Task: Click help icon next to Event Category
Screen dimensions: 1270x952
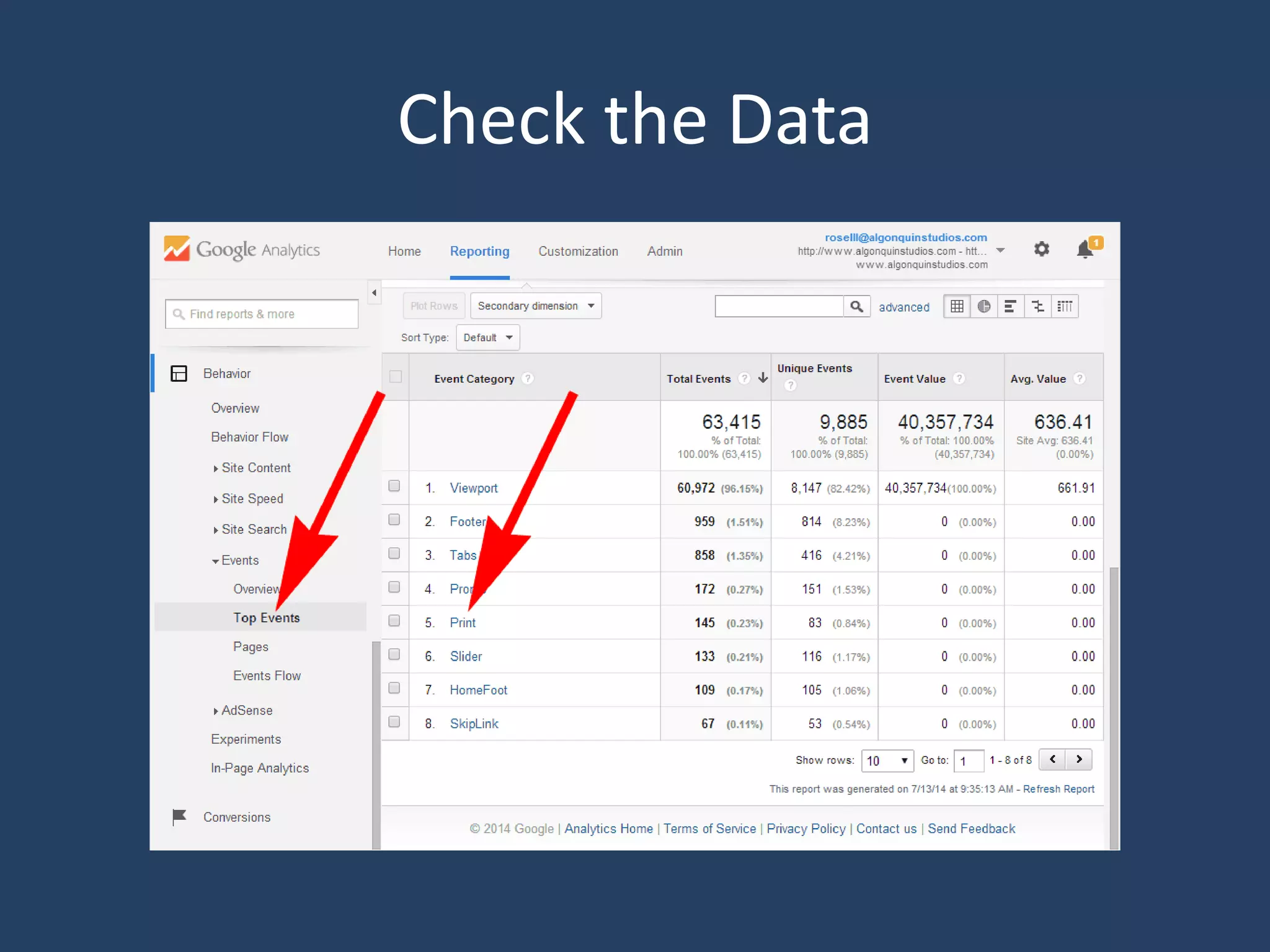Action: click(x=528, y=378)
